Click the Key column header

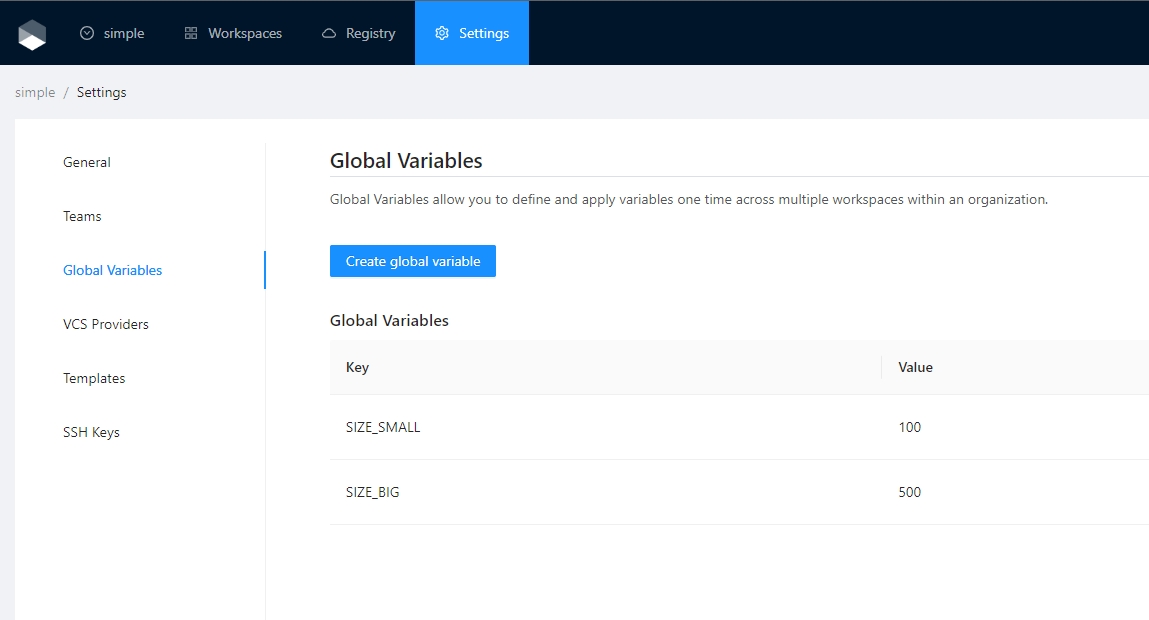tap(357, 367)
